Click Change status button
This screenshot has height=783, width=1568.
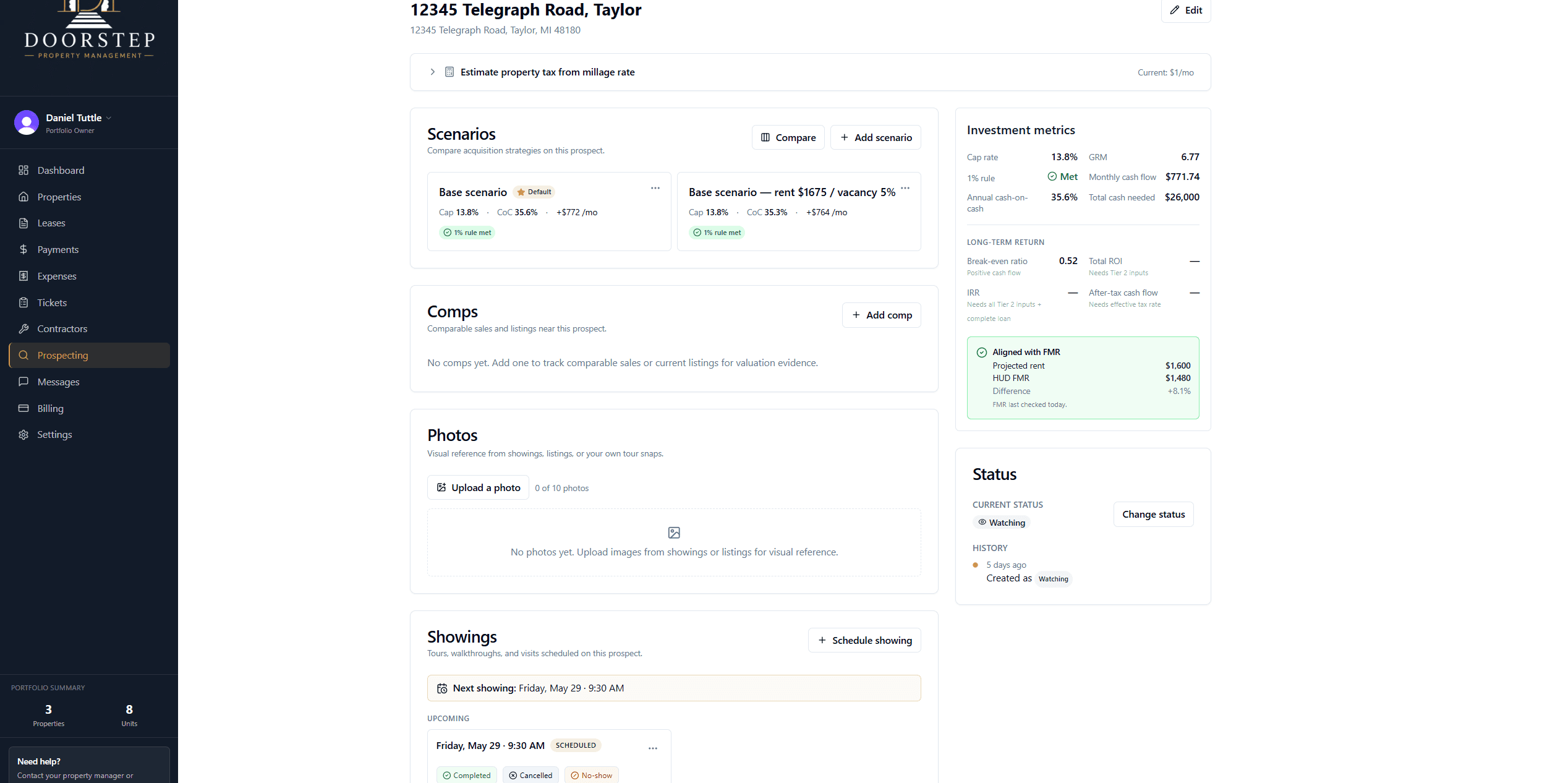pos(1154,514)
